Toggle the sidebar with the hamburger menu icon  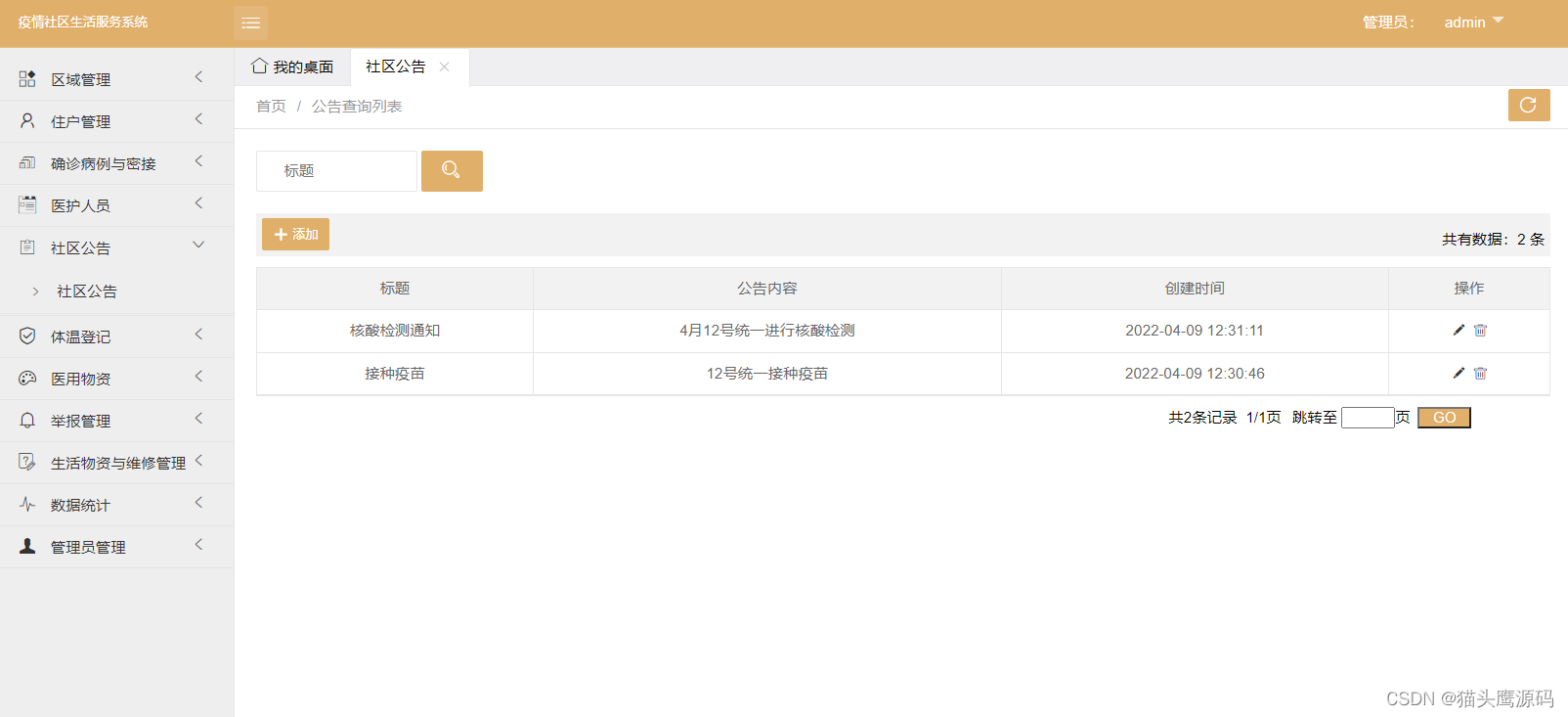pos(250,22)
